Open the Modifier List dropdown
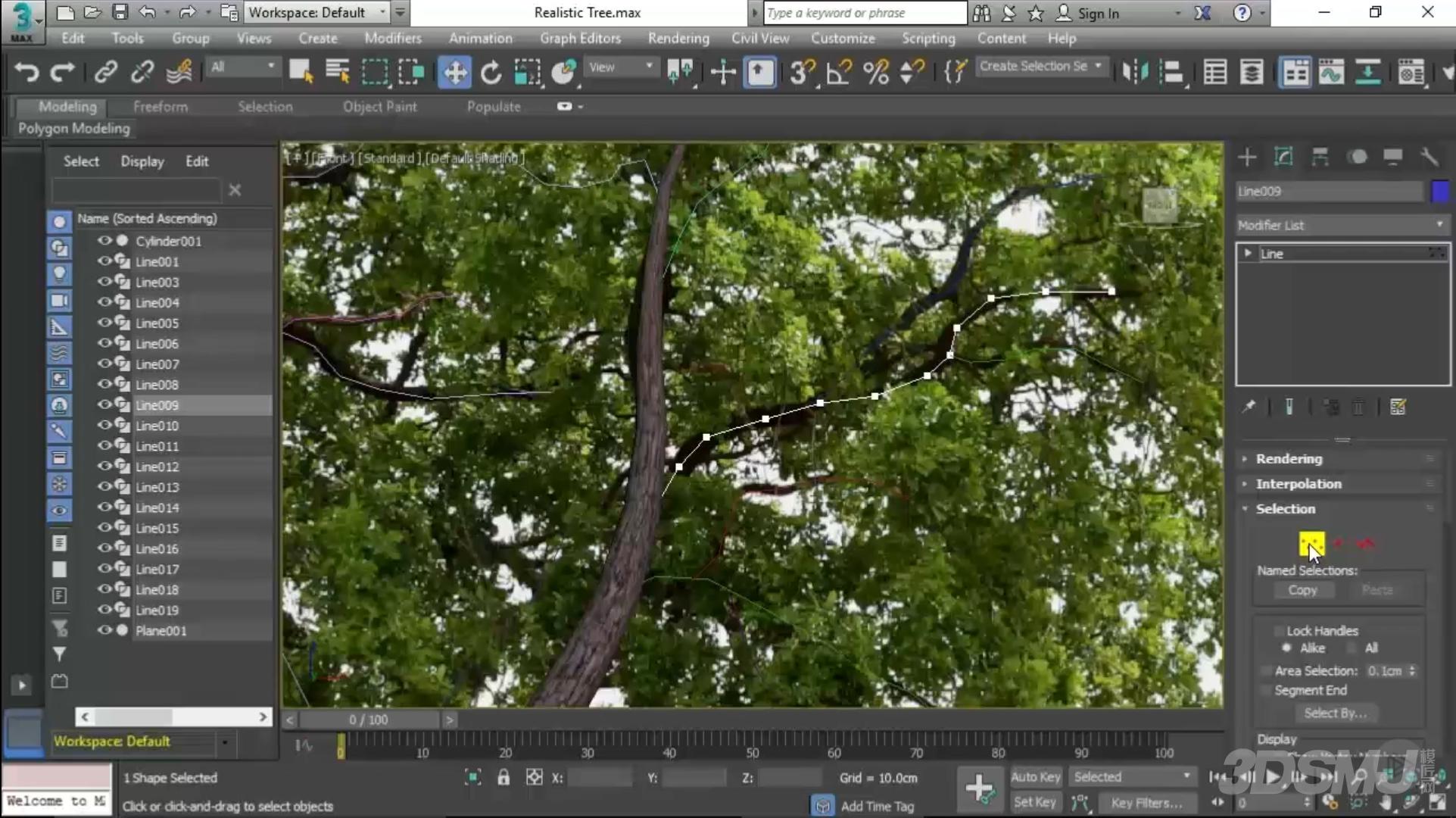The height and width of the screenshot is (818, 1456). [1341, 225]
